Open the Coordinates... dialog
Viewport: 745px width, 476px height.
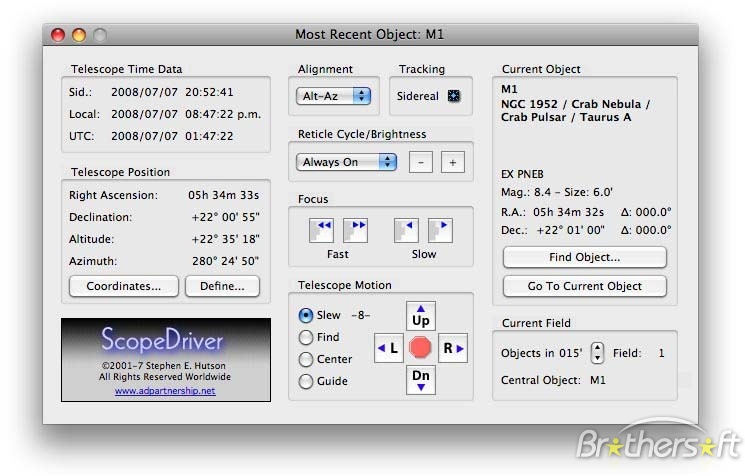pyautogui.click(x=124, y=286)
